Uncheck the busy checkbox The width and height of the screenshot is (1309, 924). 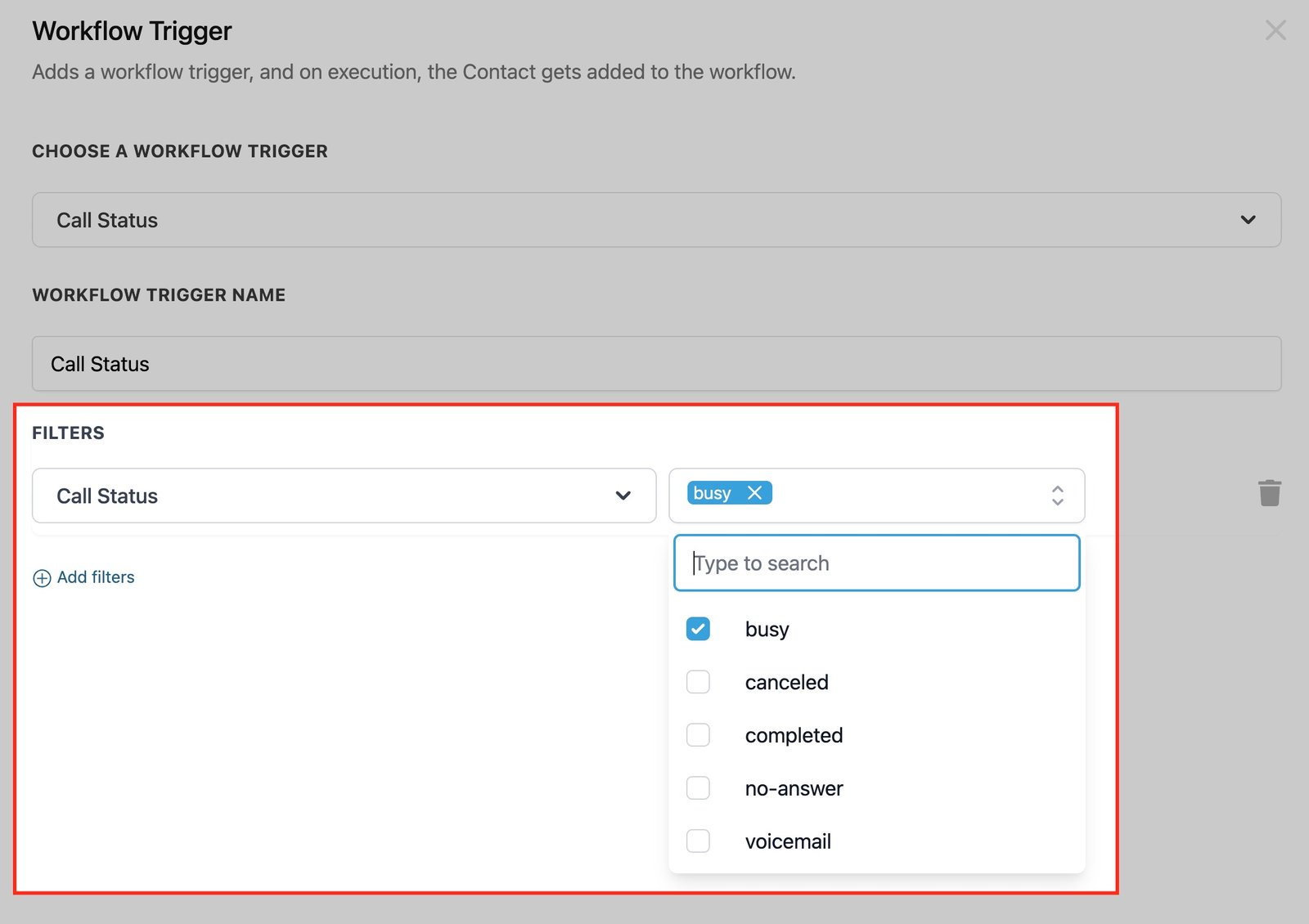point(698,629)
